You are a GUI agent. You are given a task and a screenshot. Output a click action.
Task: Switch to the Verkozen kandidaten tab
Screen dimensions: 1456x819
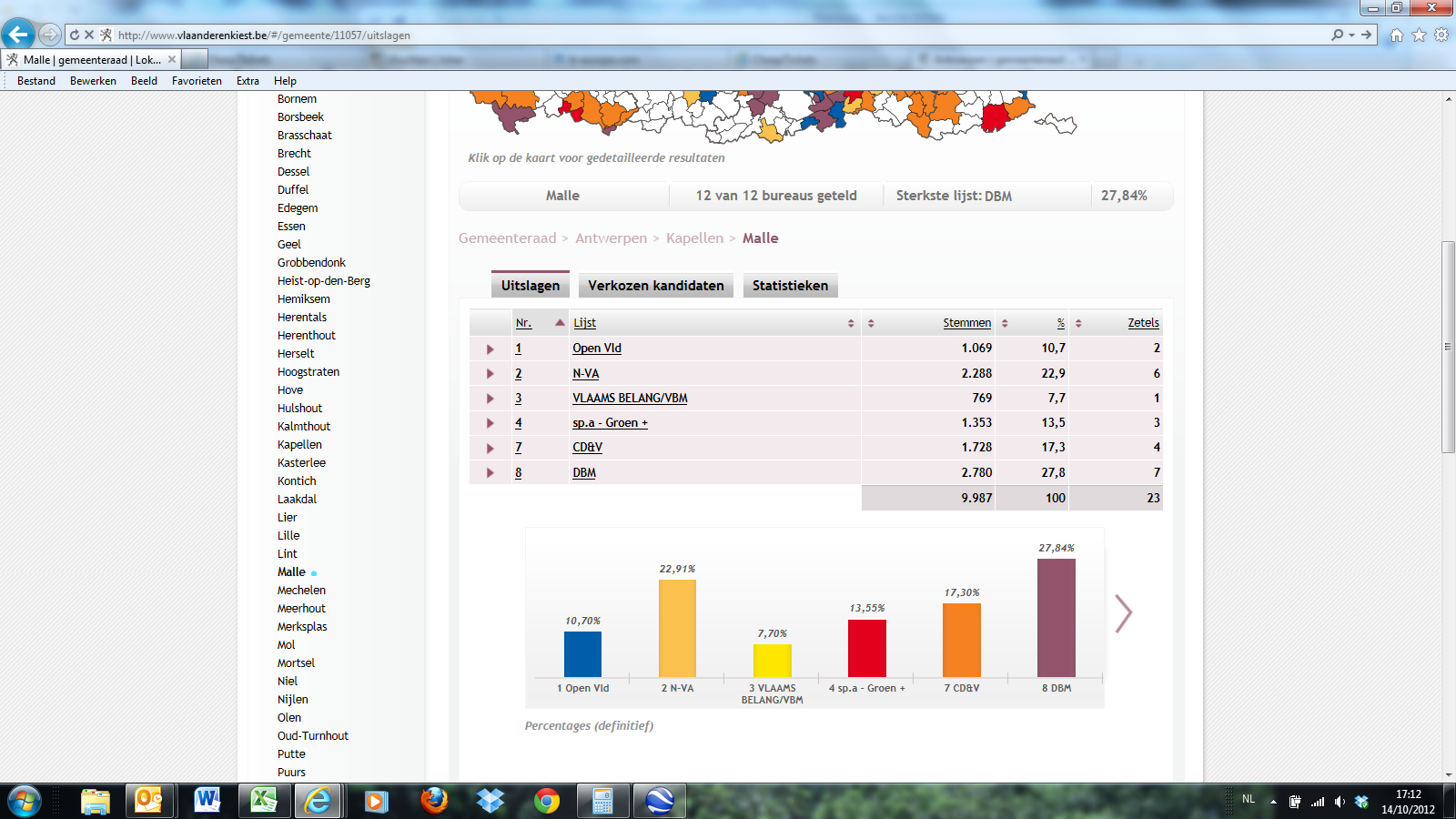coord(656,286)
